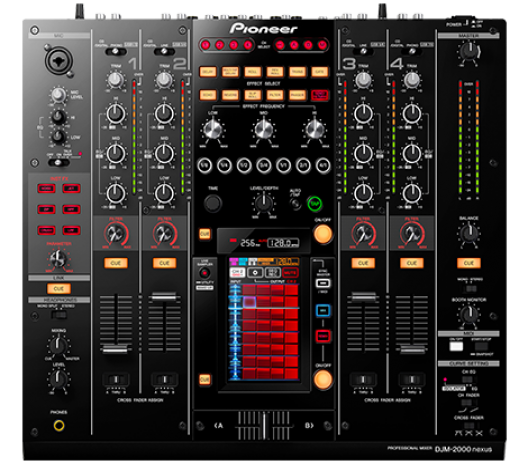Click the LINK CUE button
The image size is (528, 464).
[x=59, y=289]
